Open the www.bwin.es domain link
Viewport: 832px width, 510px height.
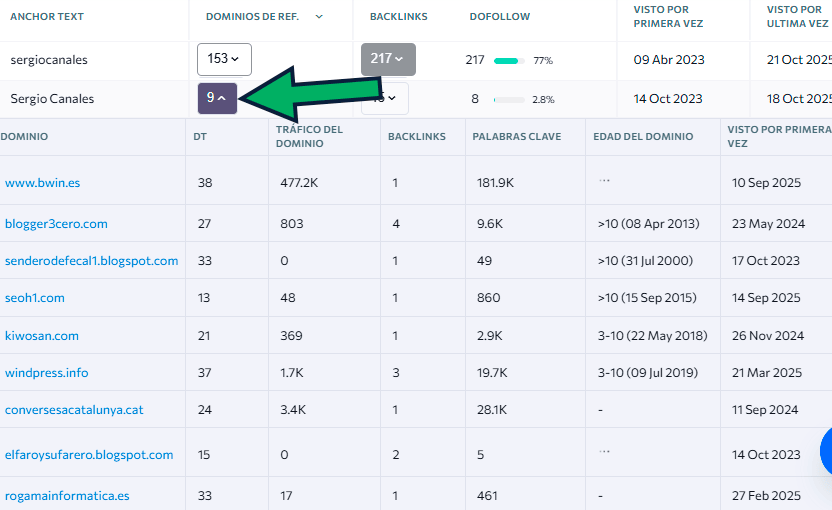click(x=42, y=183)
